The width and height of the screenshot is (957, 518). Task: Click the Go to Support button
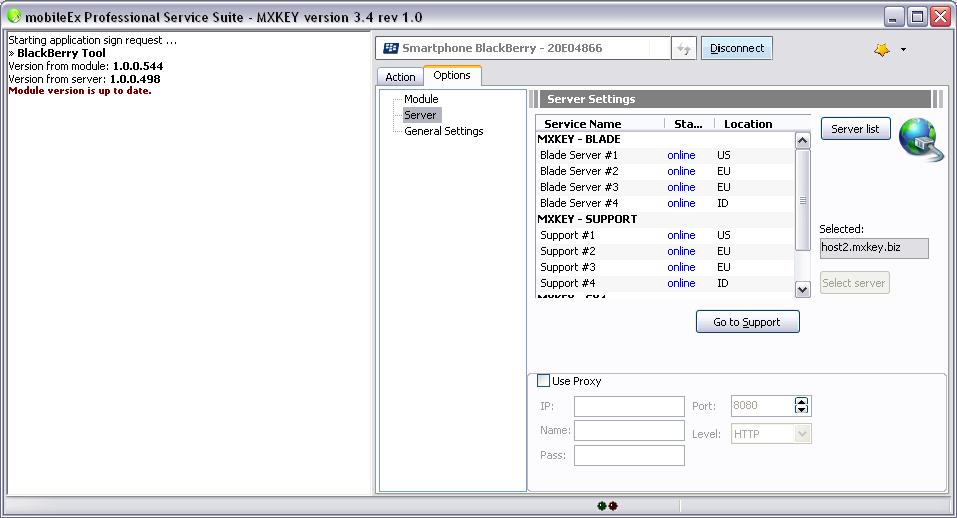click(x=747, y=322)
